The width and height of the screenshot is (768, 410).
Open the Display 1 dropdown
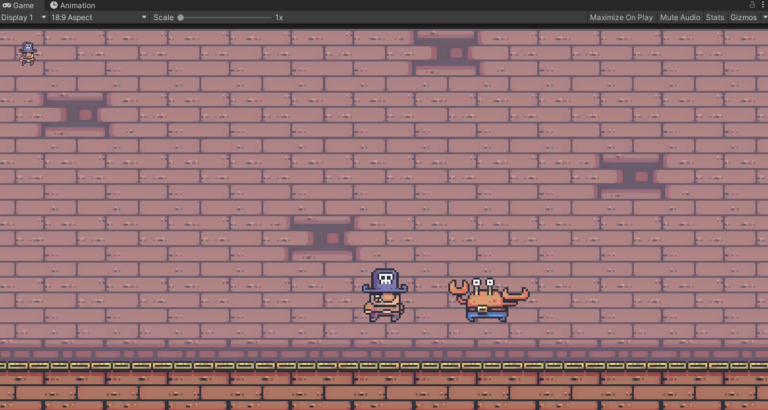click(x=24, y=17)
